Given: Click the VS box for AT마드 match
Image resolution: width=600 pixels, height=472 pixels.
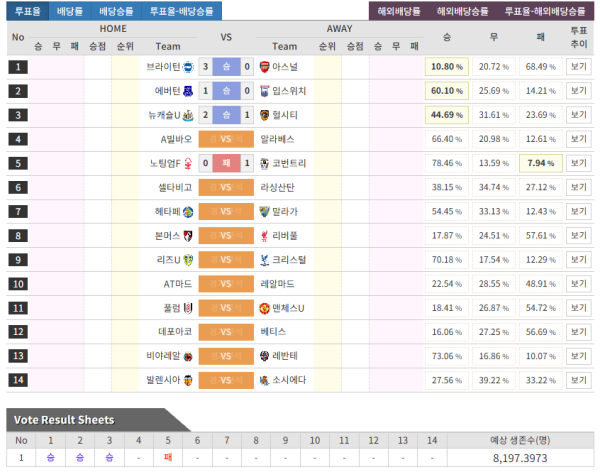Looking at the screenshot, I should click(226, 284).
